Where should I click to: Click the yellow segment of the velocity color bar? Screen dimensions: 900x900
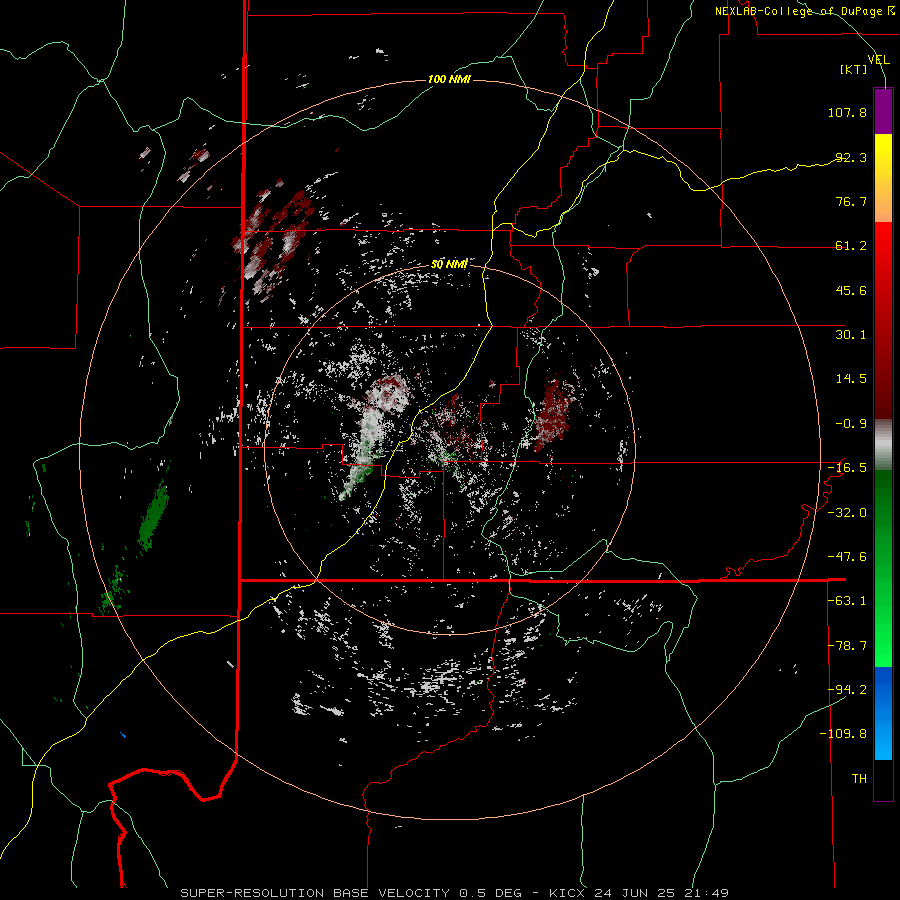tap(883, 178)
